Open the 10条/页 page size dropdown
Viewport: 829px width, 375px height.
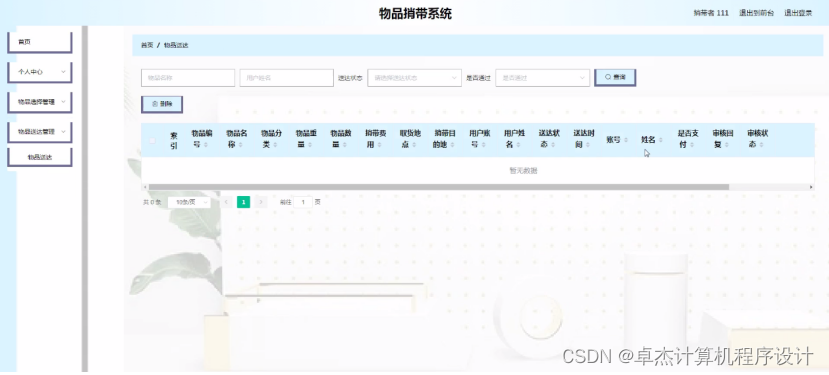[x=189, y=202]
